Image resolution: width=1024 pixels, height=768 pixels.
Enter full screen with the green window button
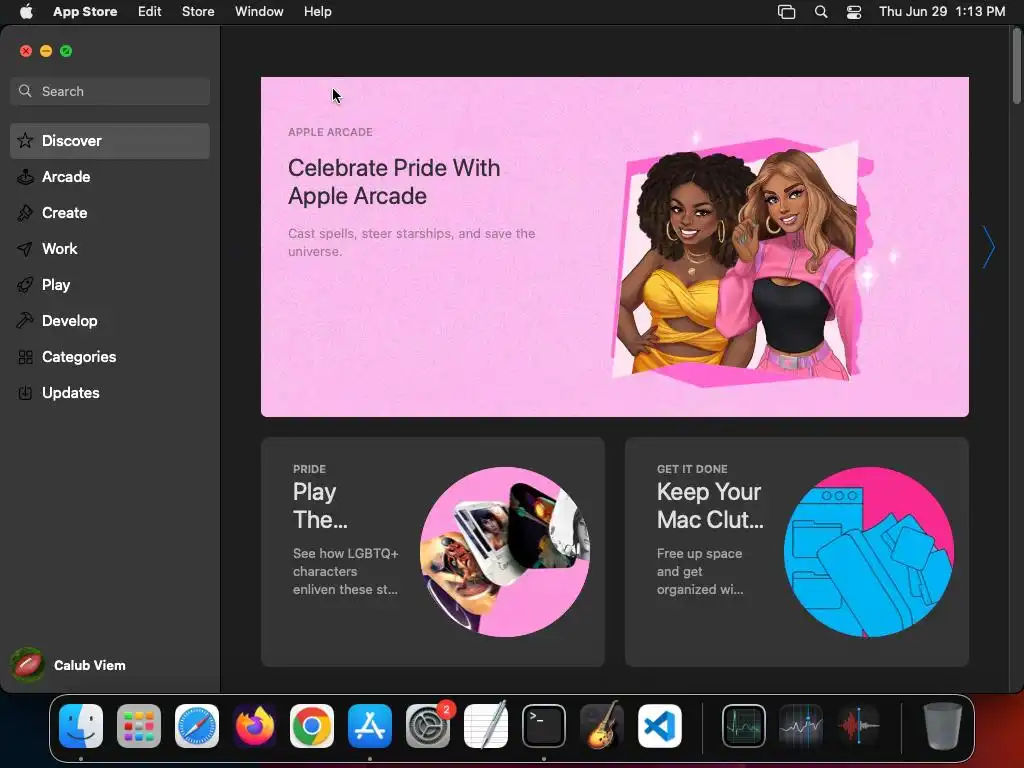66,51
